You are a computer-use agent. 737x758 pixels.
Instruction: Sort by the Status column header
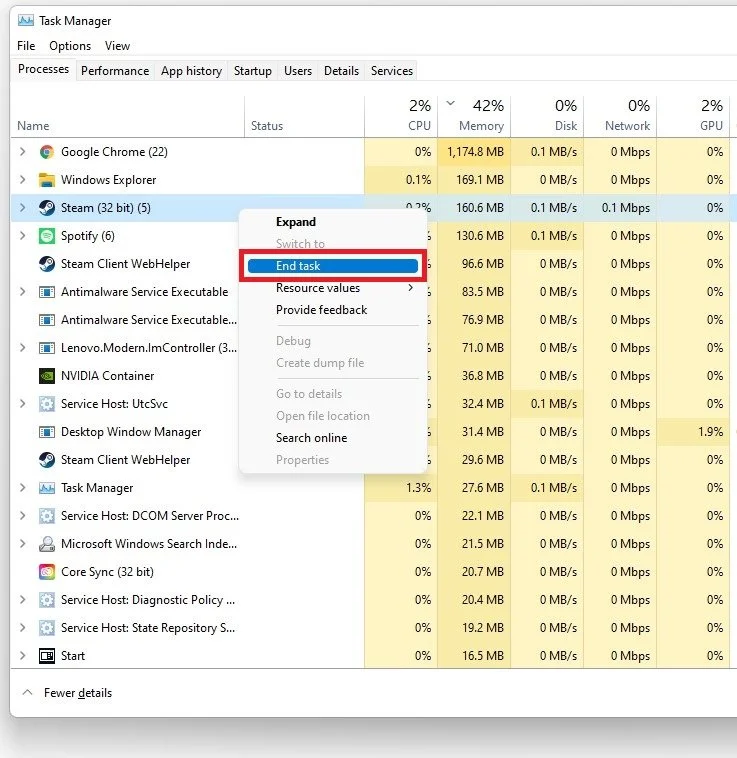pos(304,117)
